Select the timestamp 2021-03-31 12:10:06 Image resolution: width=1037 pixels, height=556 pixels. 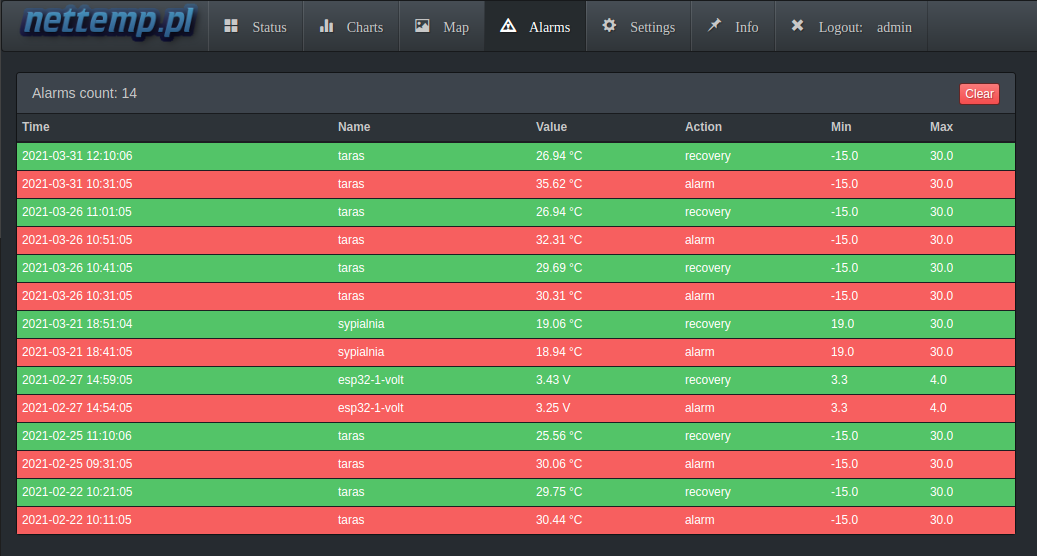(x=77, y=156)
